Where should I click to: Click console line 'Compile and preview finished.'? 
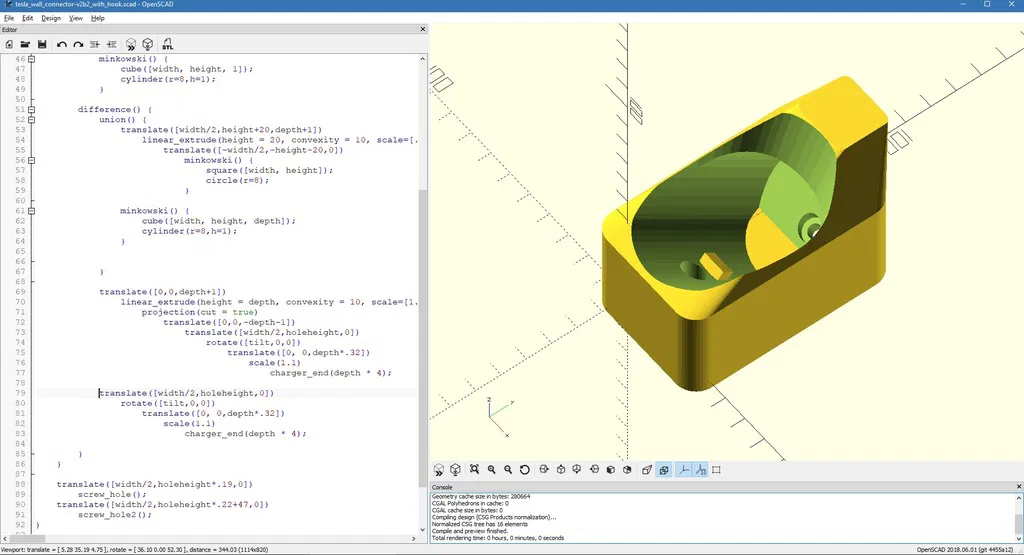(x=470, y=531)
